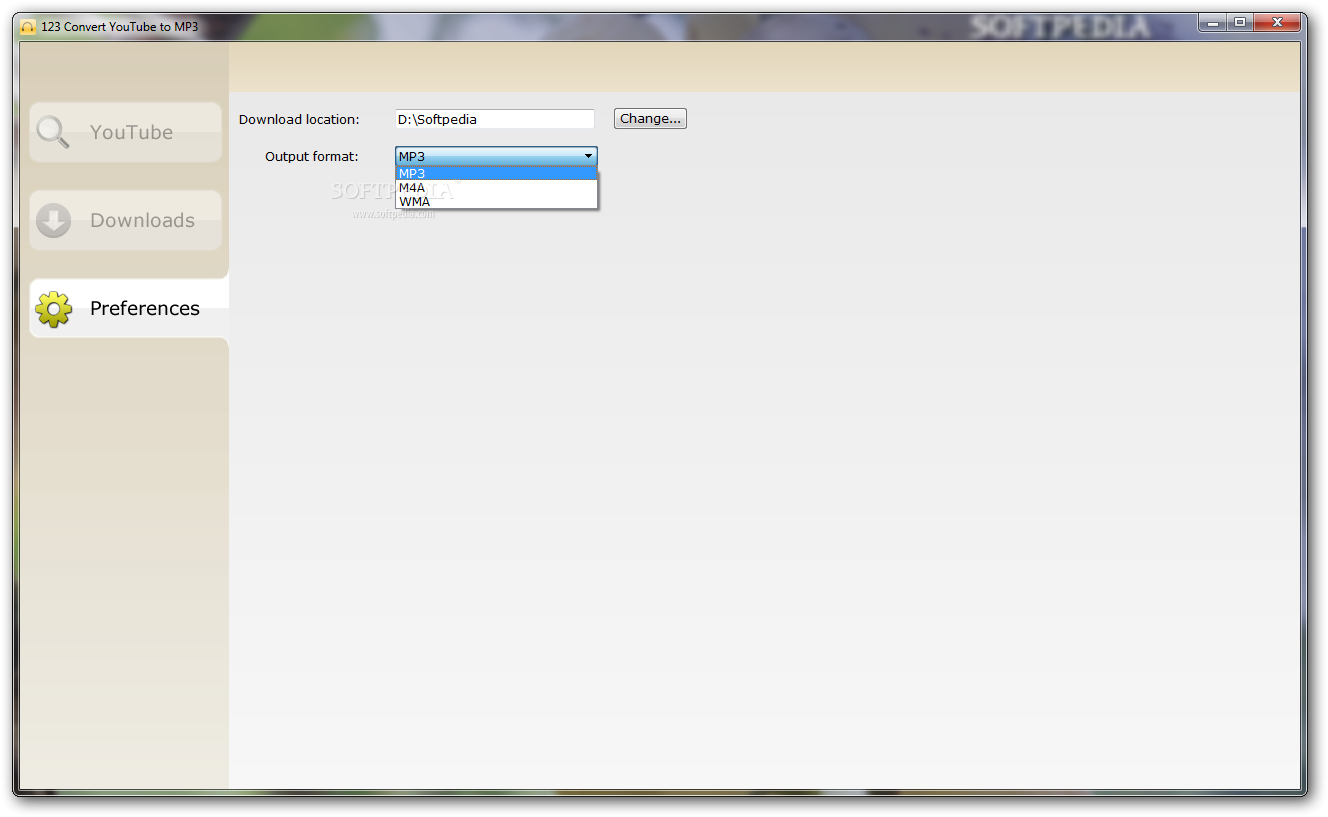Click the Change... button
This screenshot has width=1328, height=817.
click(x=650, y=118)
